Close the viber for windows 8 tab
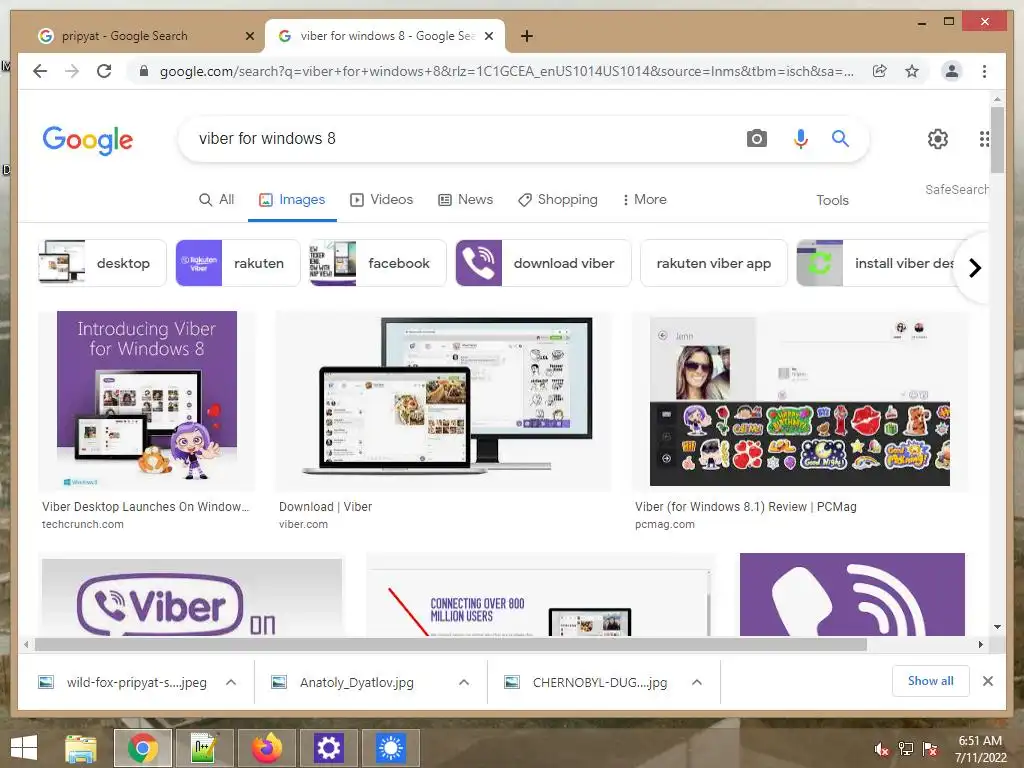The image size is (1024, 768). pos(488,36)
